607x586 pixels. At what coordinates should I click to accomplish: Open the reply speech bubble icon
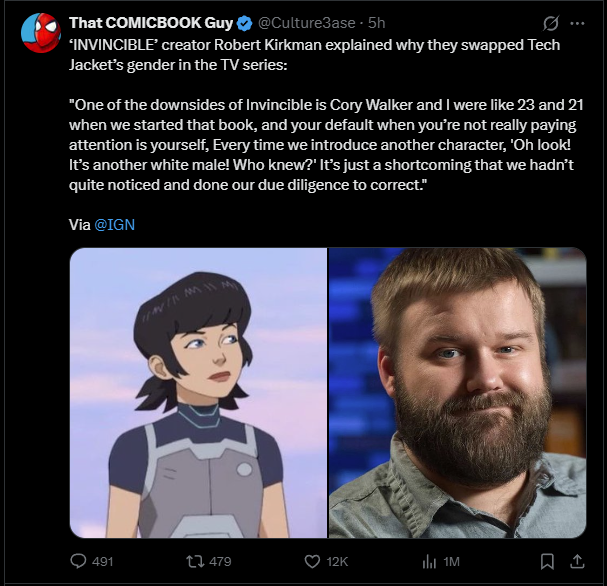(x=78, y=561)
